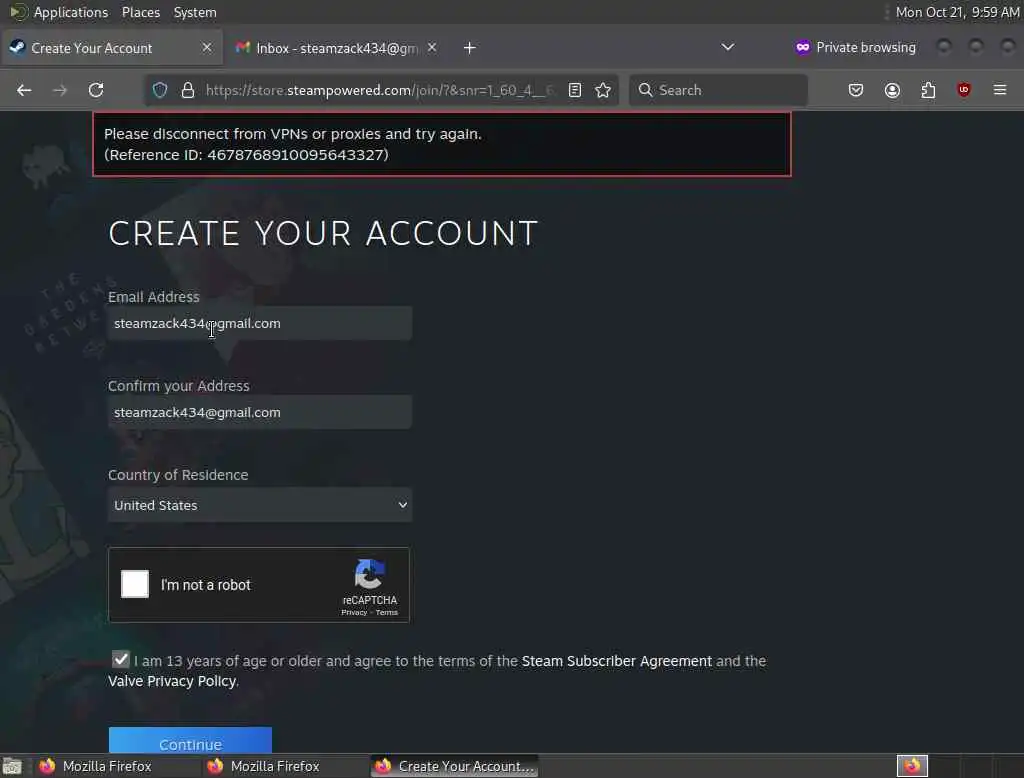Toggle reader view icon in address bar
Screen dimensions: 1024x778
coord(575,90)
